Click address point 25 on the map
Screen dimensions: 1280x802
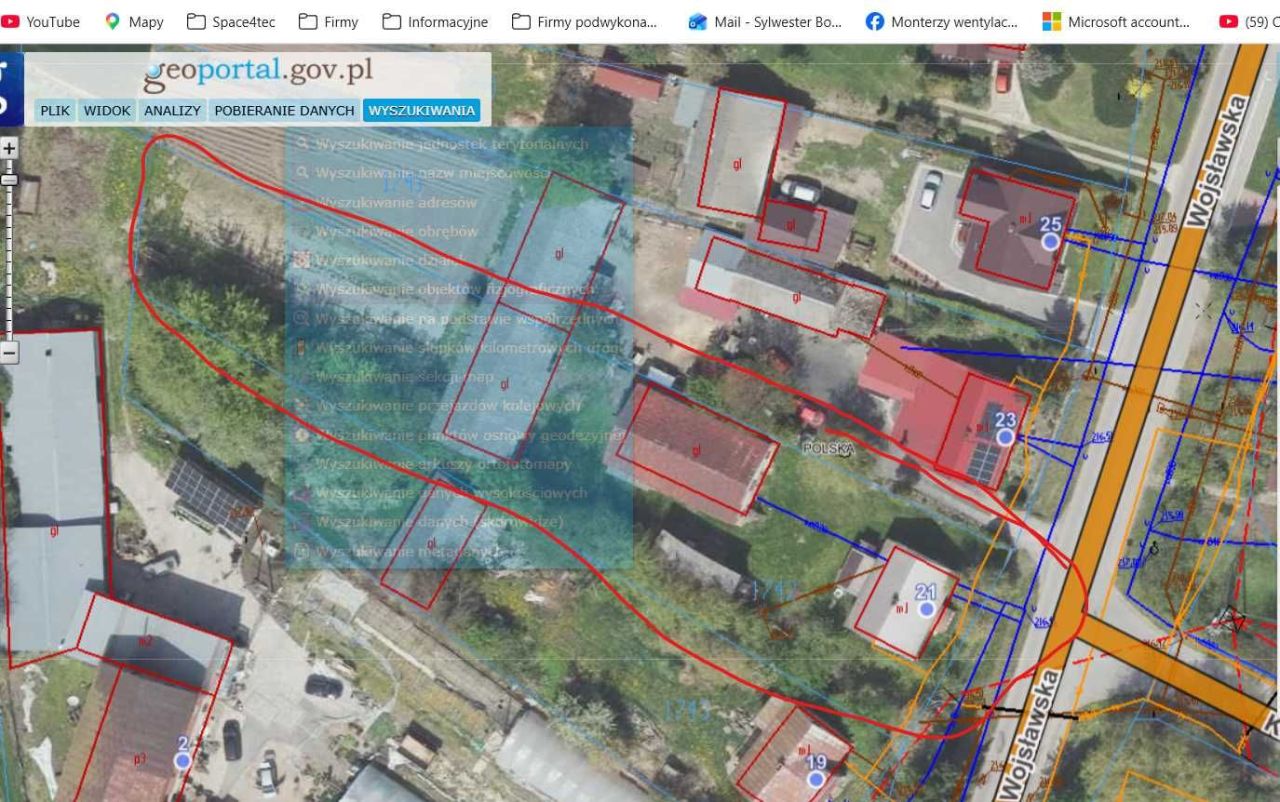click(x=1050, y=241)
